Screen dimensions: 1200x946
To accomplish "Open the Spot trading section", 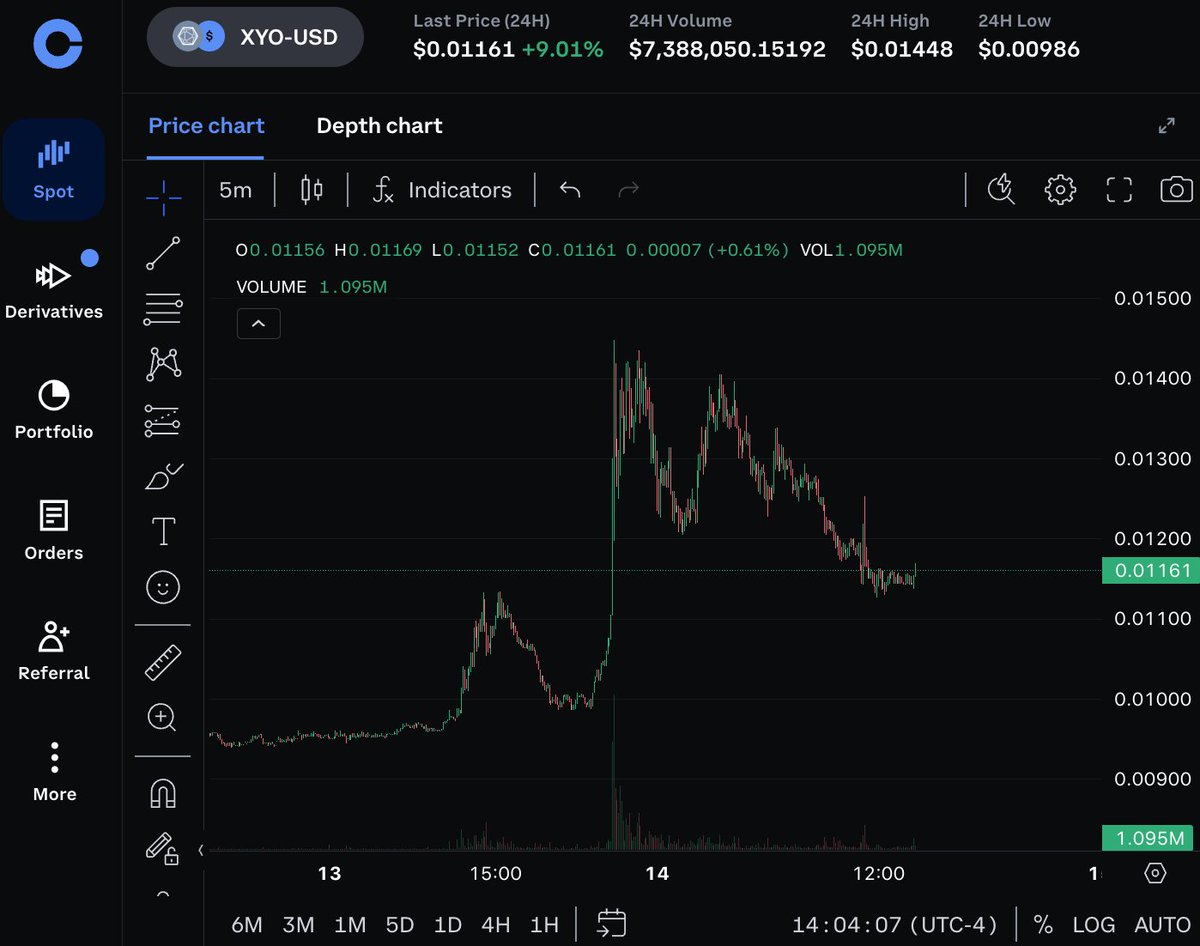I will pos(53,169).
